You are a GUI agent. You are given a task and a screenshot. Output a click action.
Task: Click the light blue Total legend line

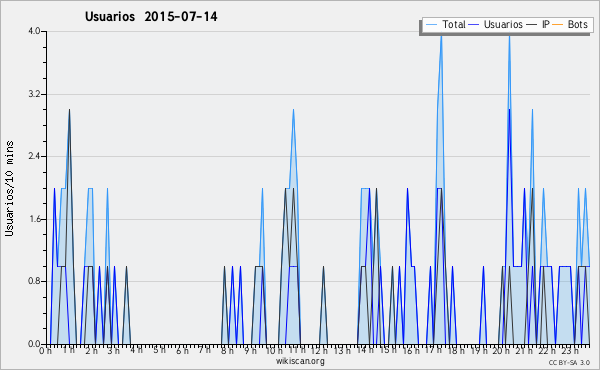tap(432, 25)
